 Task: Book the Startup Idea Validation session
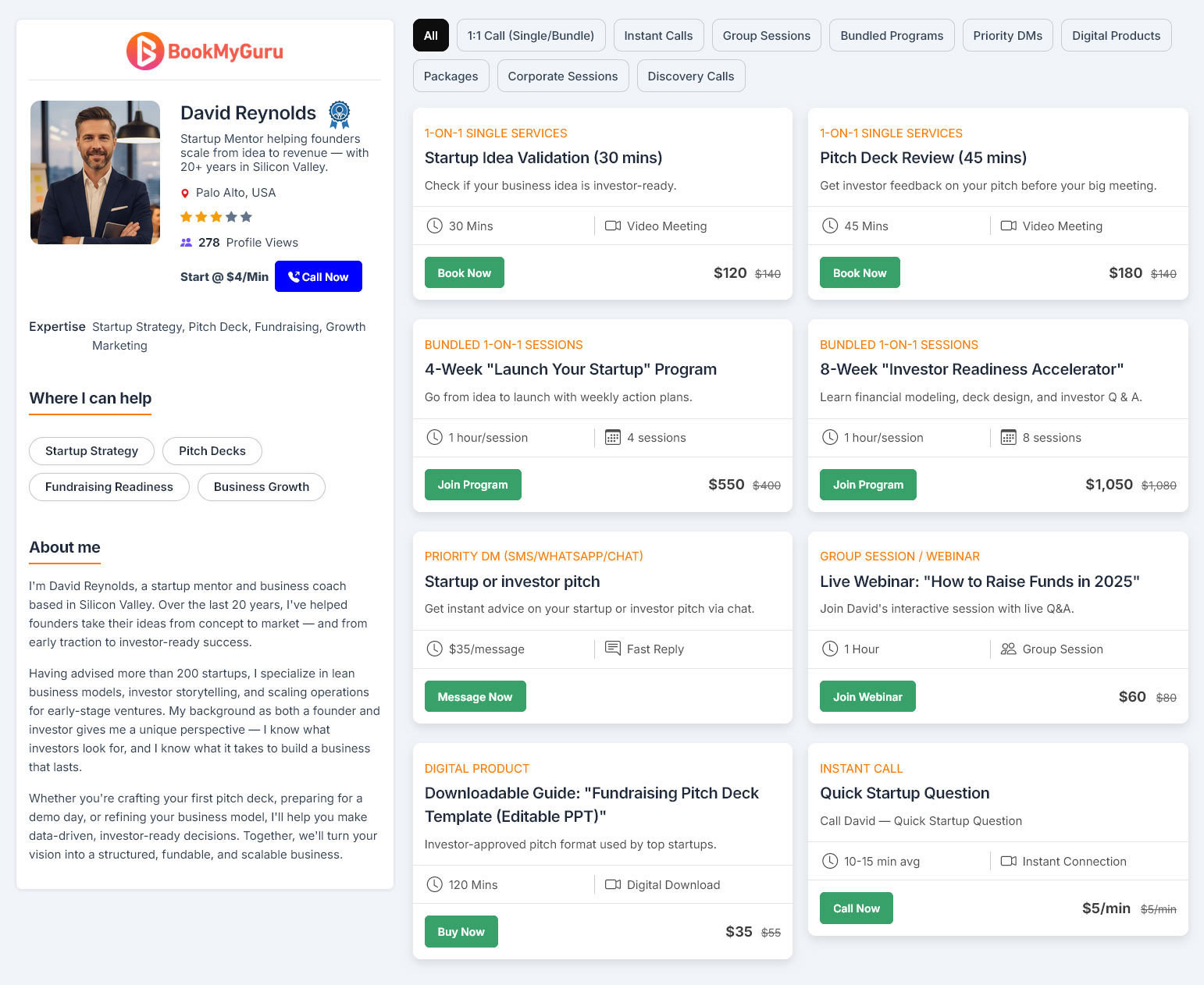click(464, 273)
